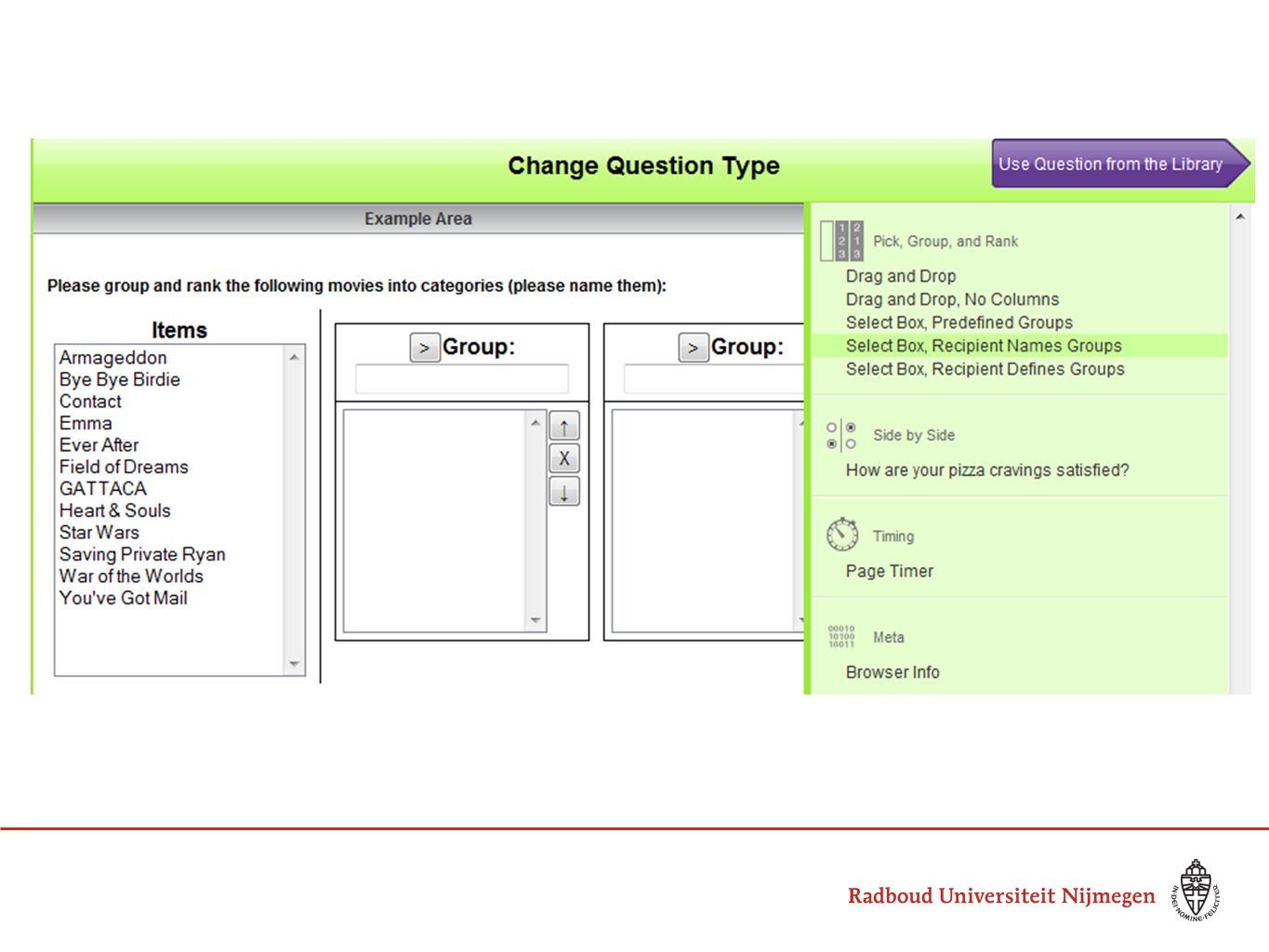
Task: Click the Radboud Universiteit crest logo
Action: (1196, 891)
